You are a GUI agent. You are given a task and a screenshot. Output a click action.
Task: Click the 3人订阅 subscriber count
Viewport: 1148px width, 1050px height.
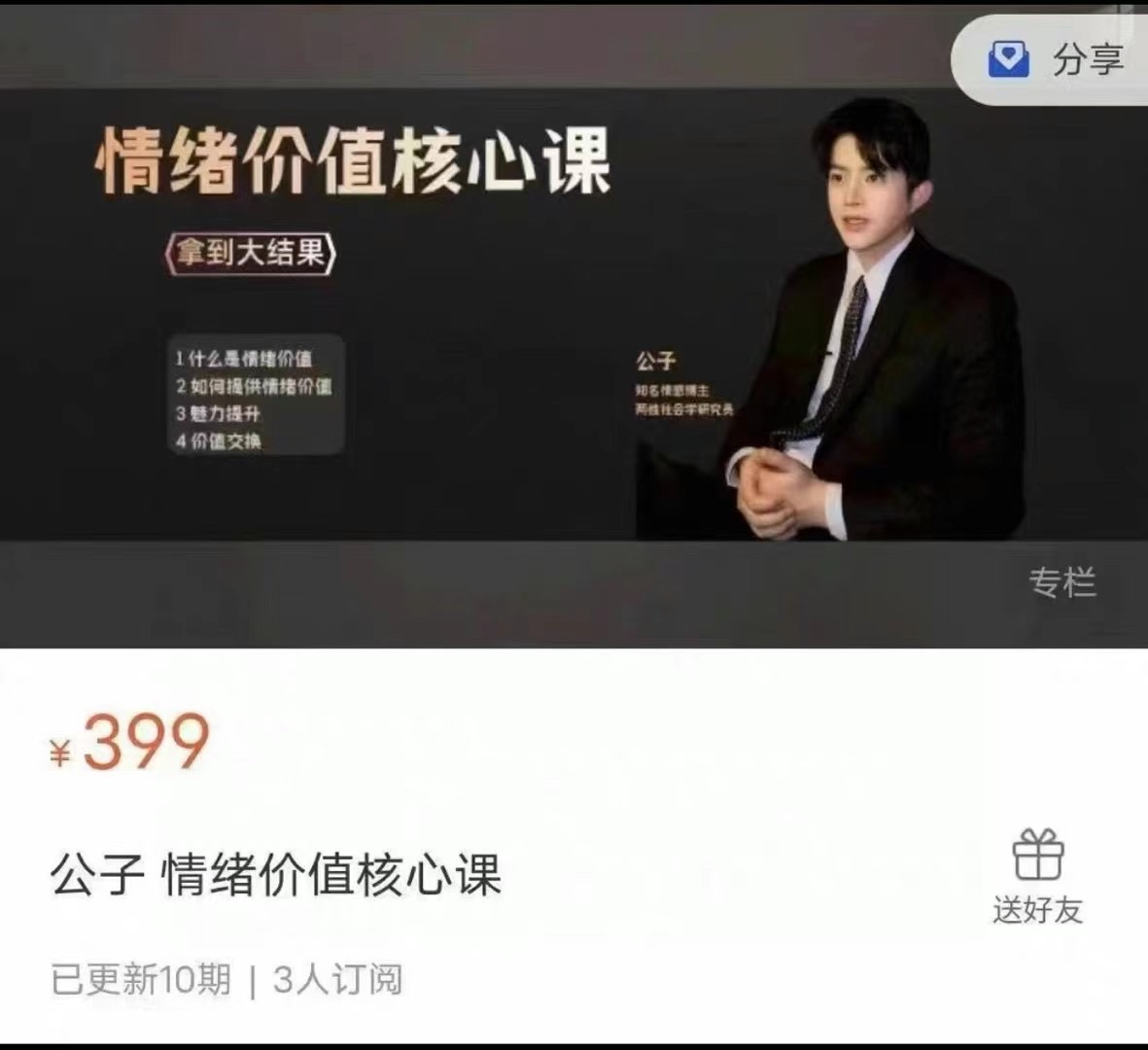tap(337, 980)
